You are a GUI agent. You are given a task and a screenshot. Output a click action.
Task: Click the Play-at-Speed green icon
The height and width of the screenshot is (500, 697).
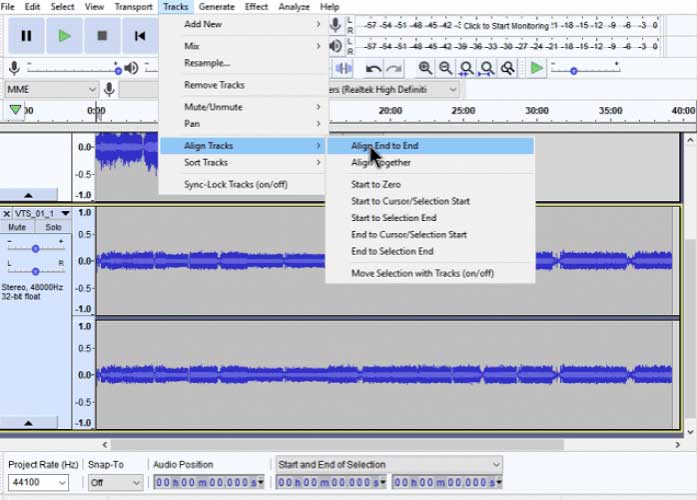coord(537,68)
